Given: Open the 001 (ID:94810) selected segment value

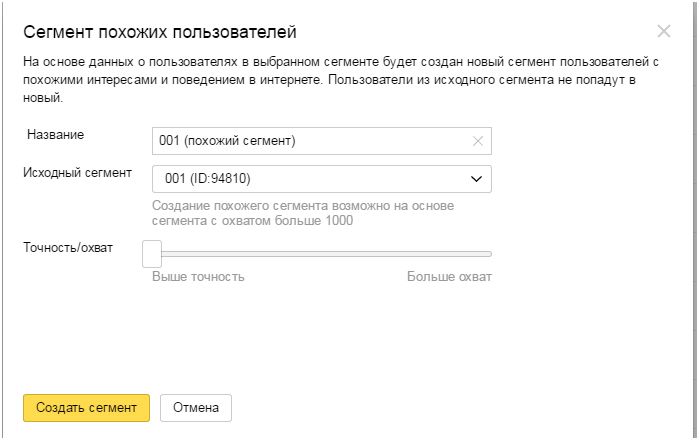Looking at the screenshot, I should click(208, 179).
